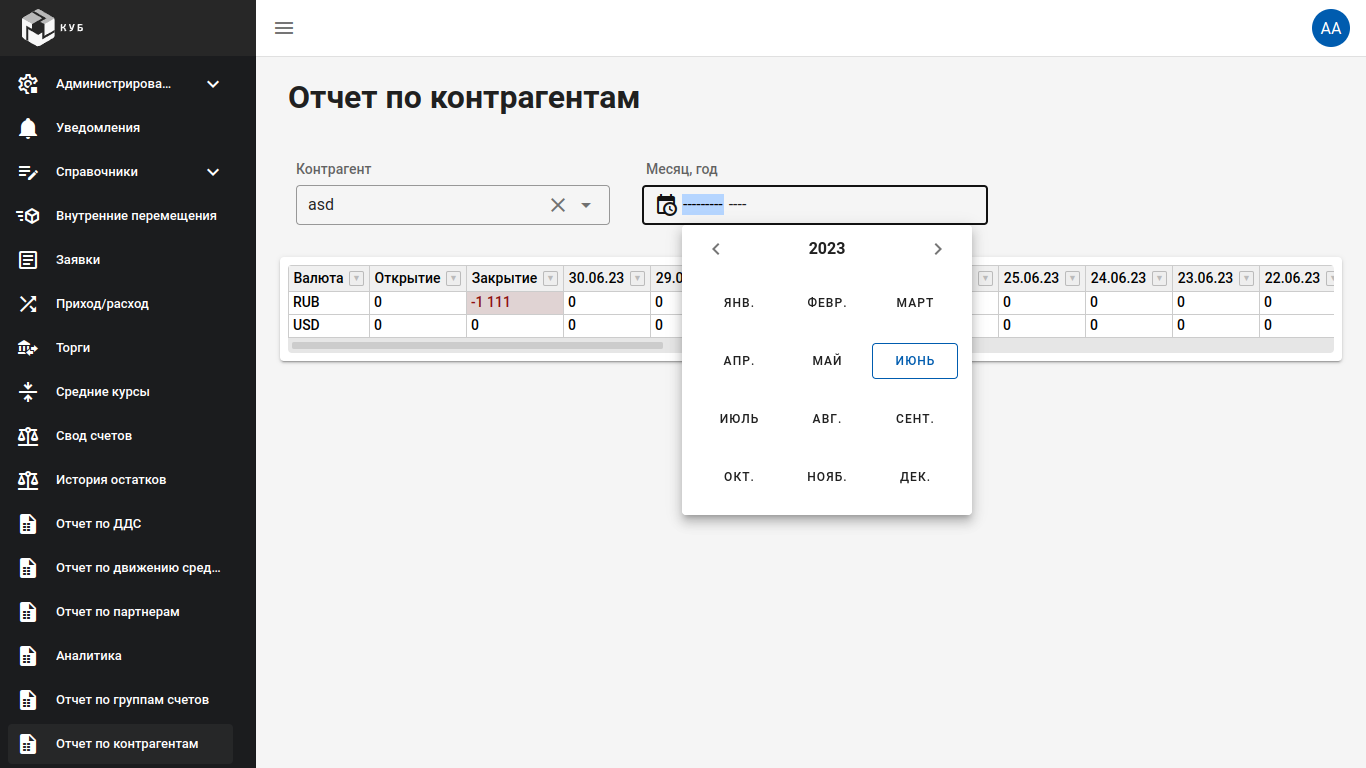Click the Уведомления bell icon
Screen dimensions: 1366x768
click(28, 128)
